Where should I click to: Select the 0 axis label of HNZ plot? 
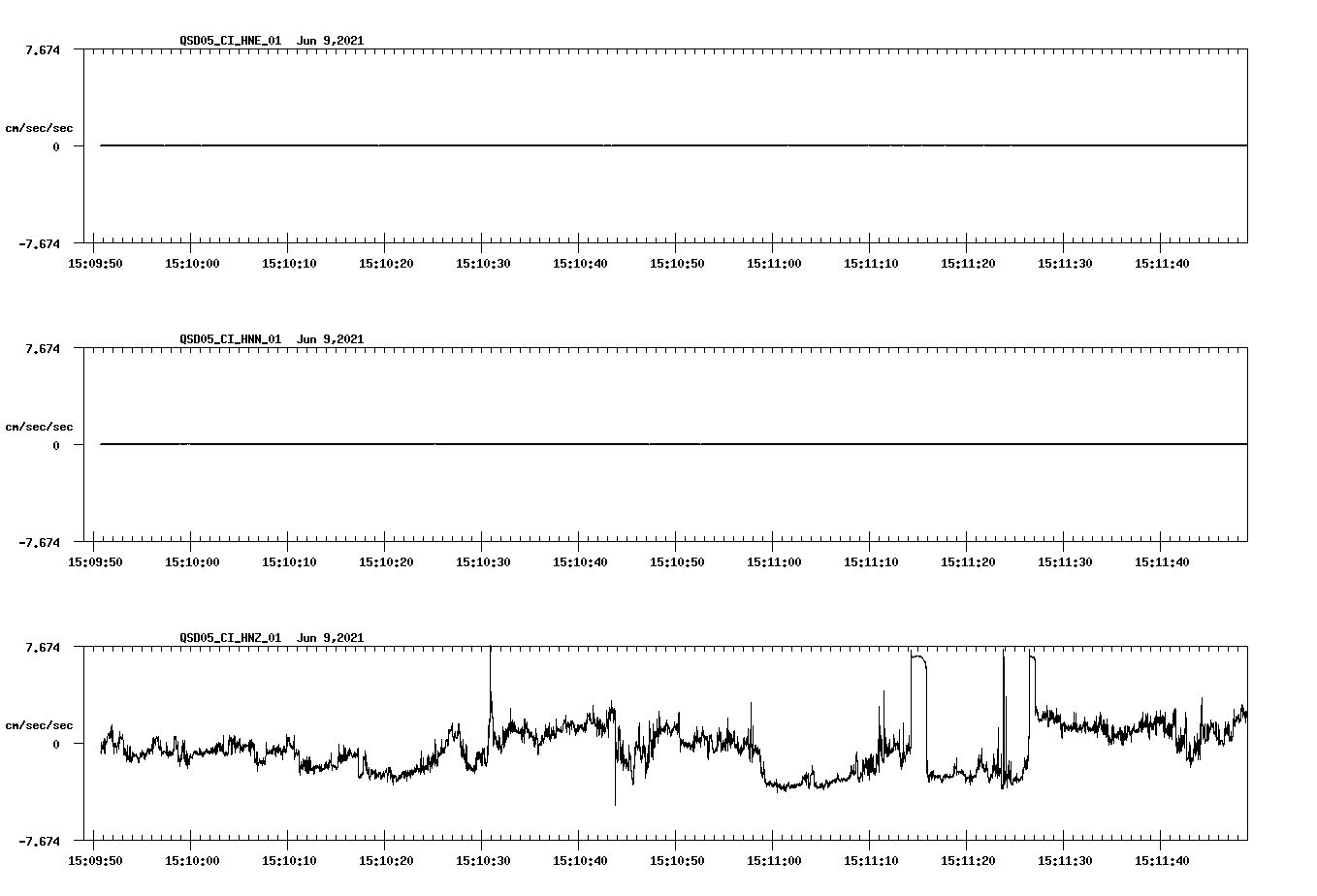(56, 744)
